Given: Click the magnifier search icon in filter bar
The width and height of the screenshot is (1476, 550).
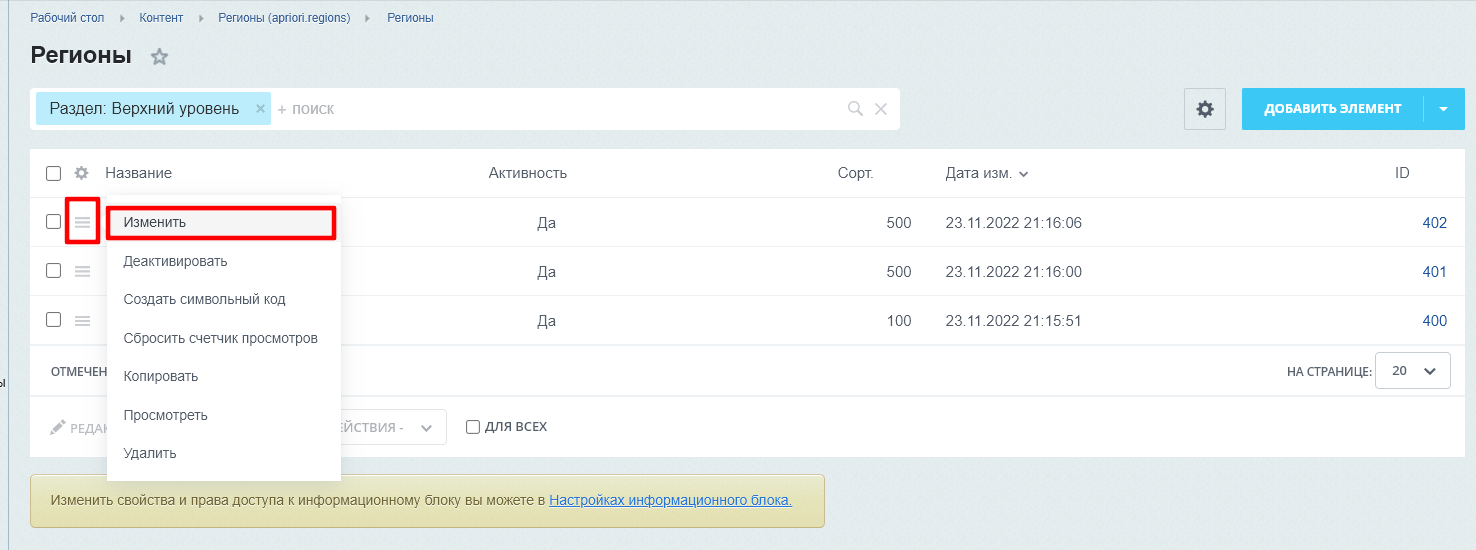Looking at the screenshot, I should click(x=855, y=109).
